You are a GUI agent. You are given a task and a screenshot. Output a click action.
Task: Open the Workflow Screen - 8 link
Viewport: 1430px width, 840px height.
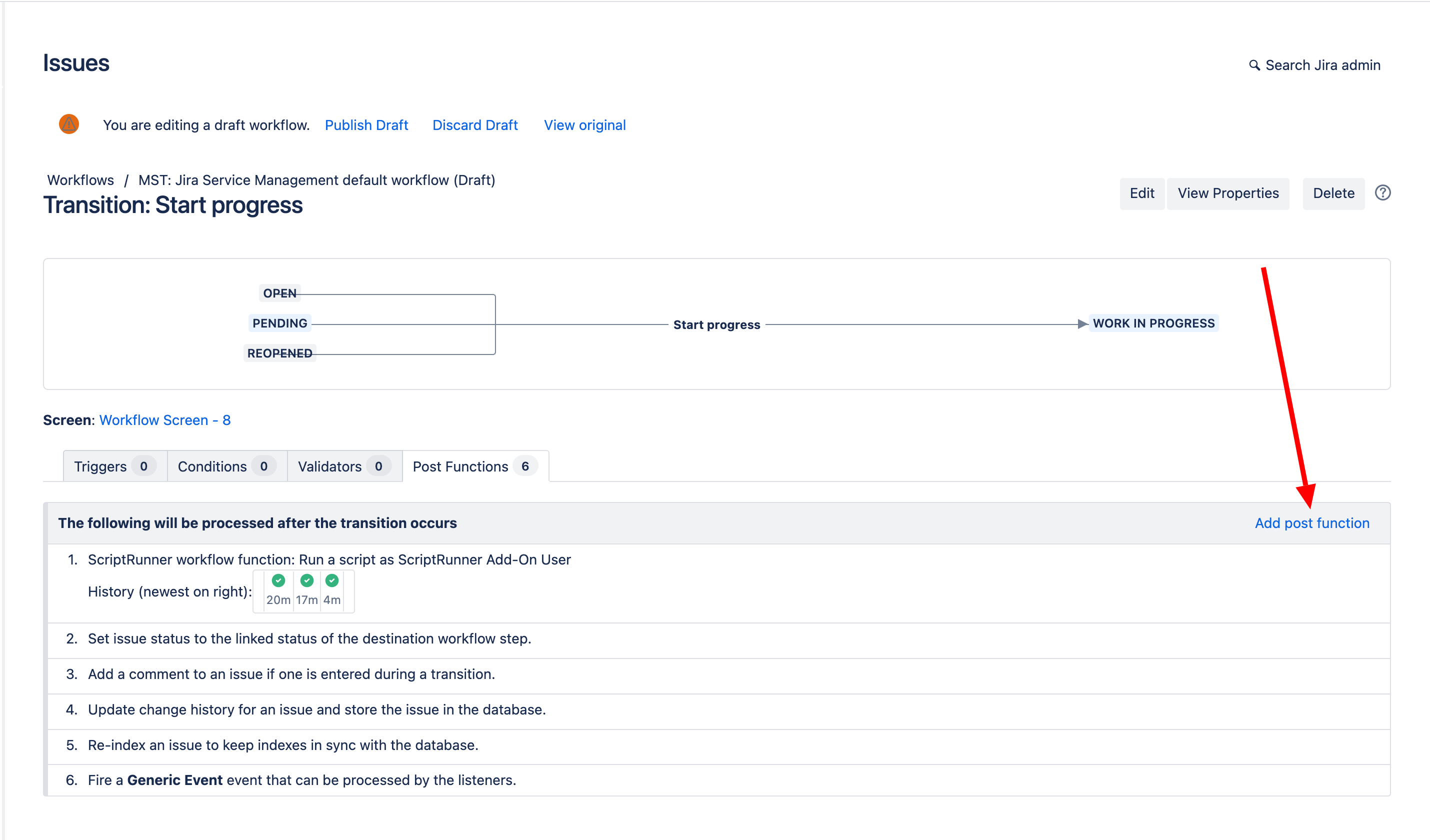[x=164, y=420]
